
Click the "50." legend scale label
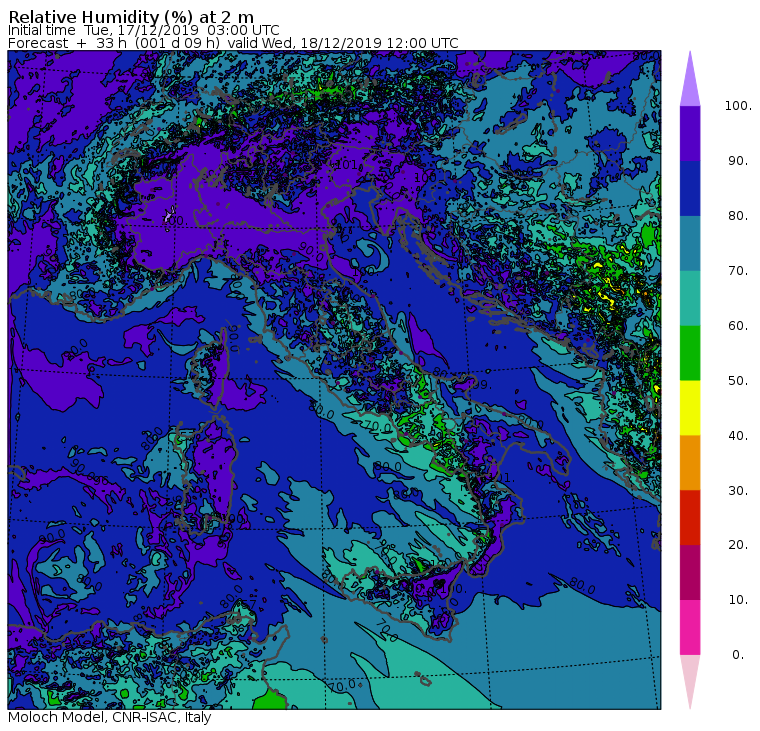(x=738, y=381)
